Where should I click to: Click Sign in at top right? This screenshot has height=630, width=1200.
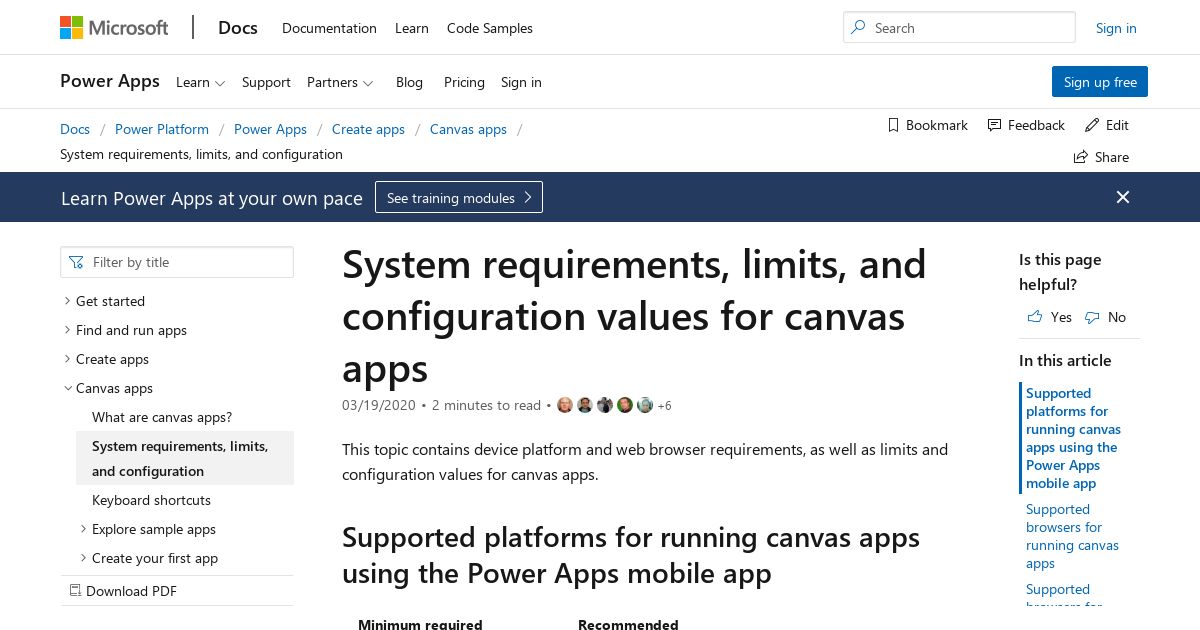pos(1116,28)
